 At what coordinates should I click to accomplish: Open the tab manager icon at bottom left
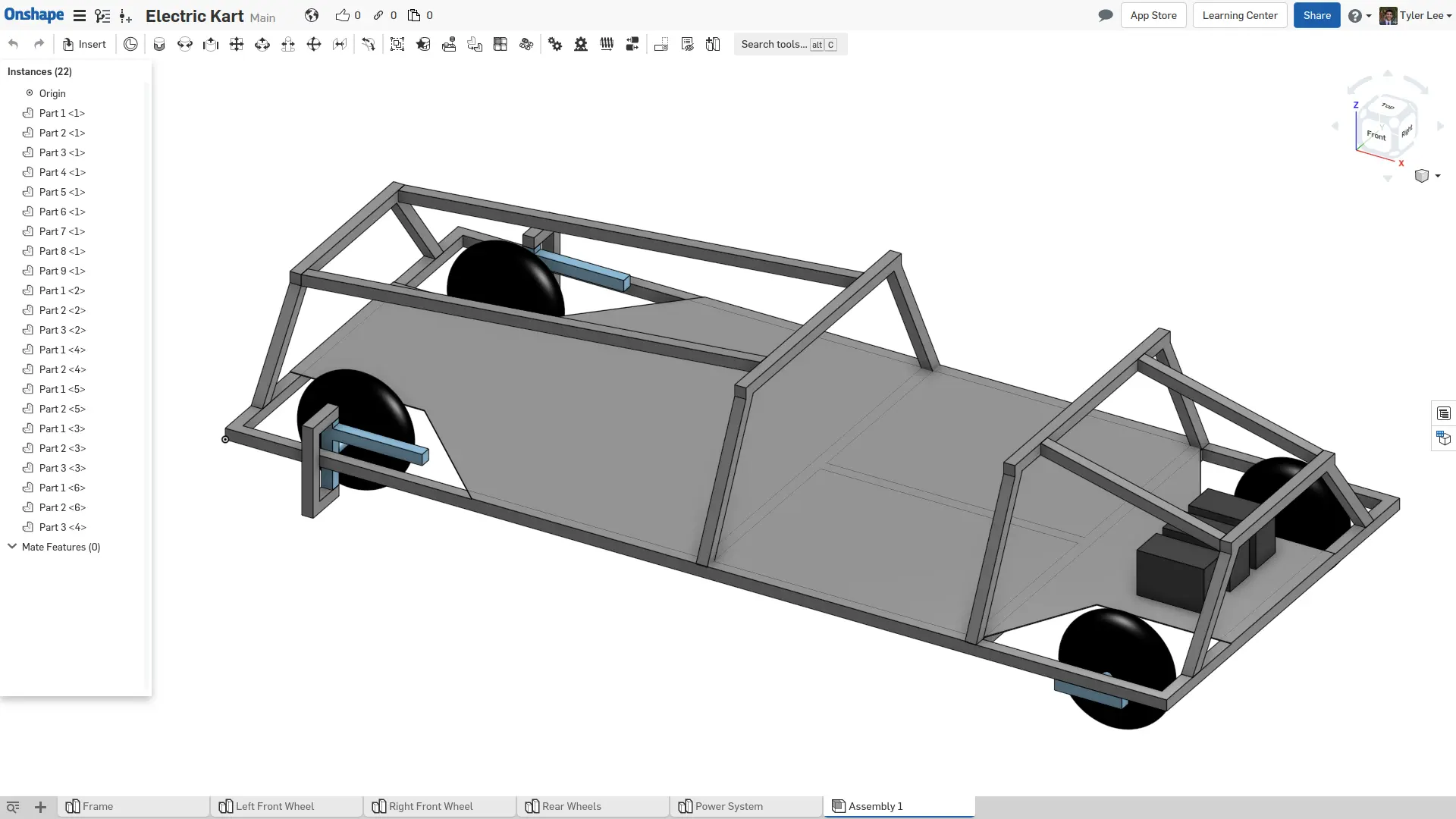[13, 807]
